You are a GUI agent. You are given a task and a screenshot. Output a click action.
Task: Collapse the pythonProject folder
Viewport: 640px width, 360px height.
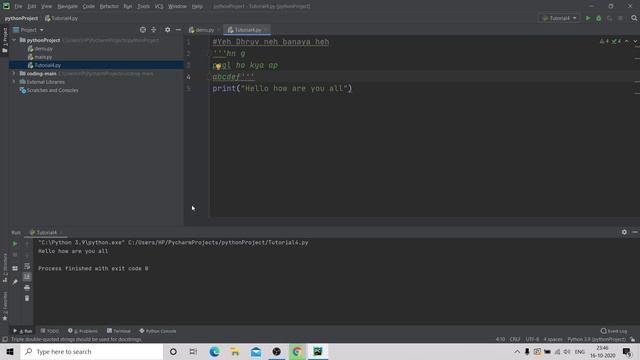click(x=14, y=40)
